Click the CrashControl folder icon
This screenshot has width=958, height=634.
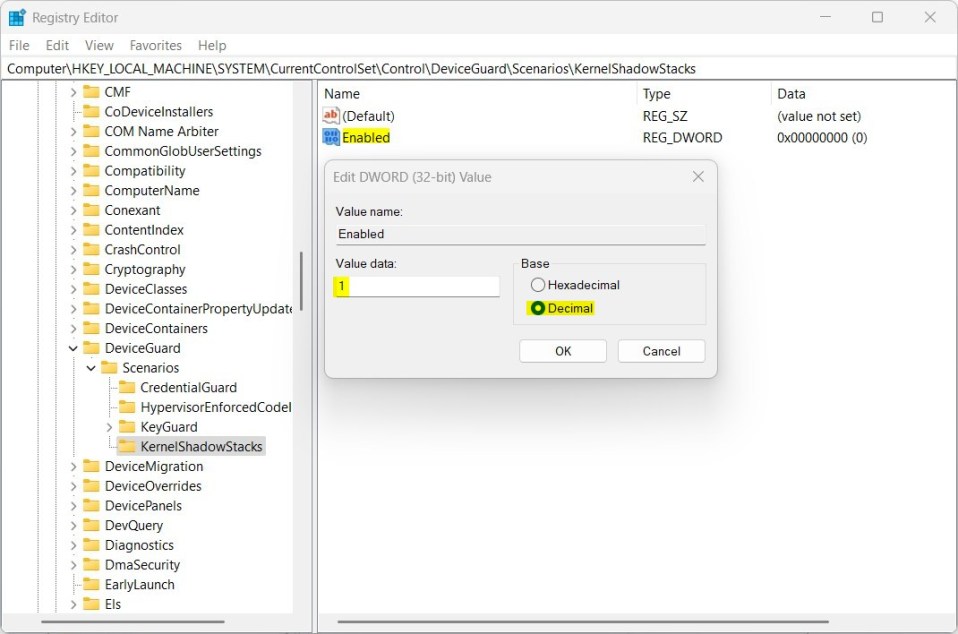[x=91, y=249]
